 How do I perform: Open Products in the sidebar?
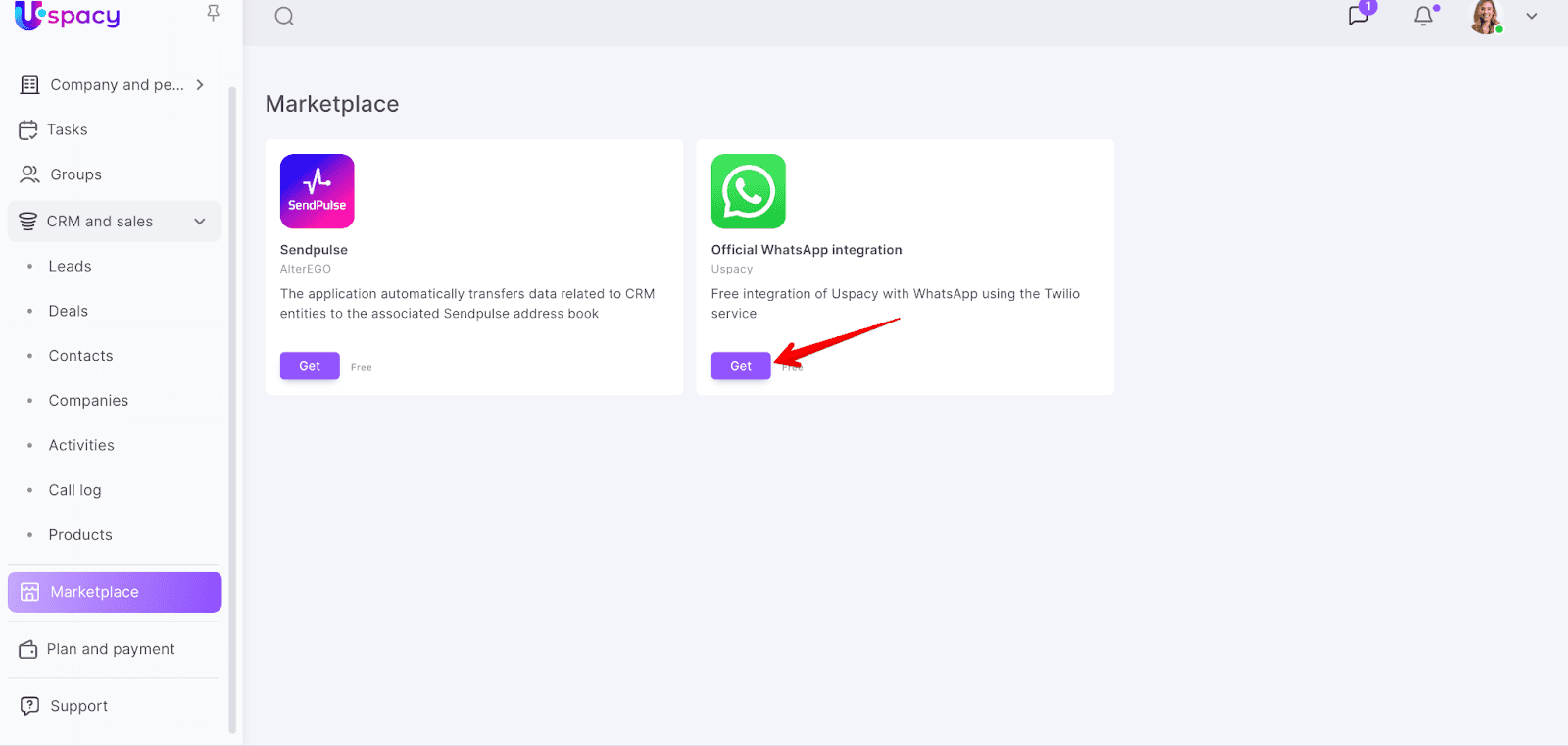(80, 535)
